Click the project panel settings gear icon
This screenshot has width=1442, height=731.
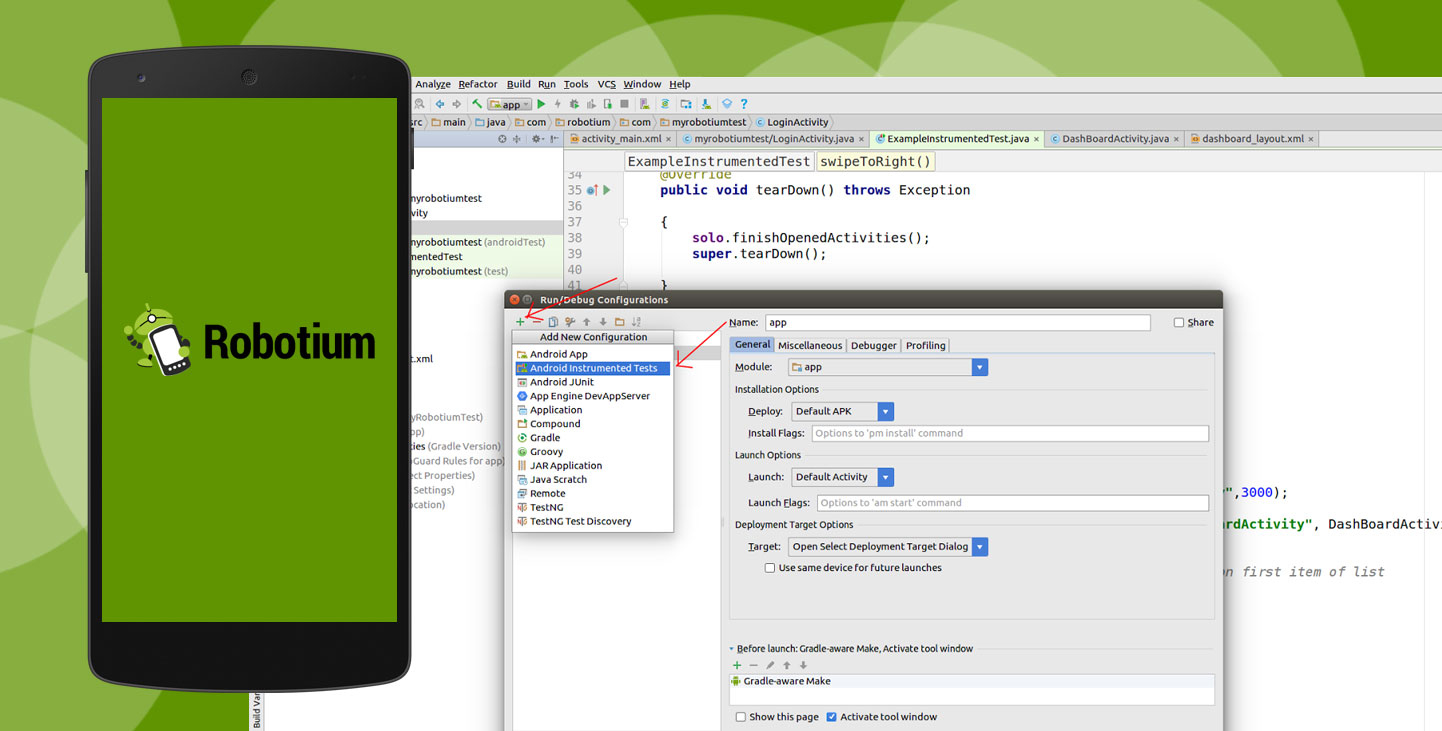pyautogui.click(x=537, y=139)
